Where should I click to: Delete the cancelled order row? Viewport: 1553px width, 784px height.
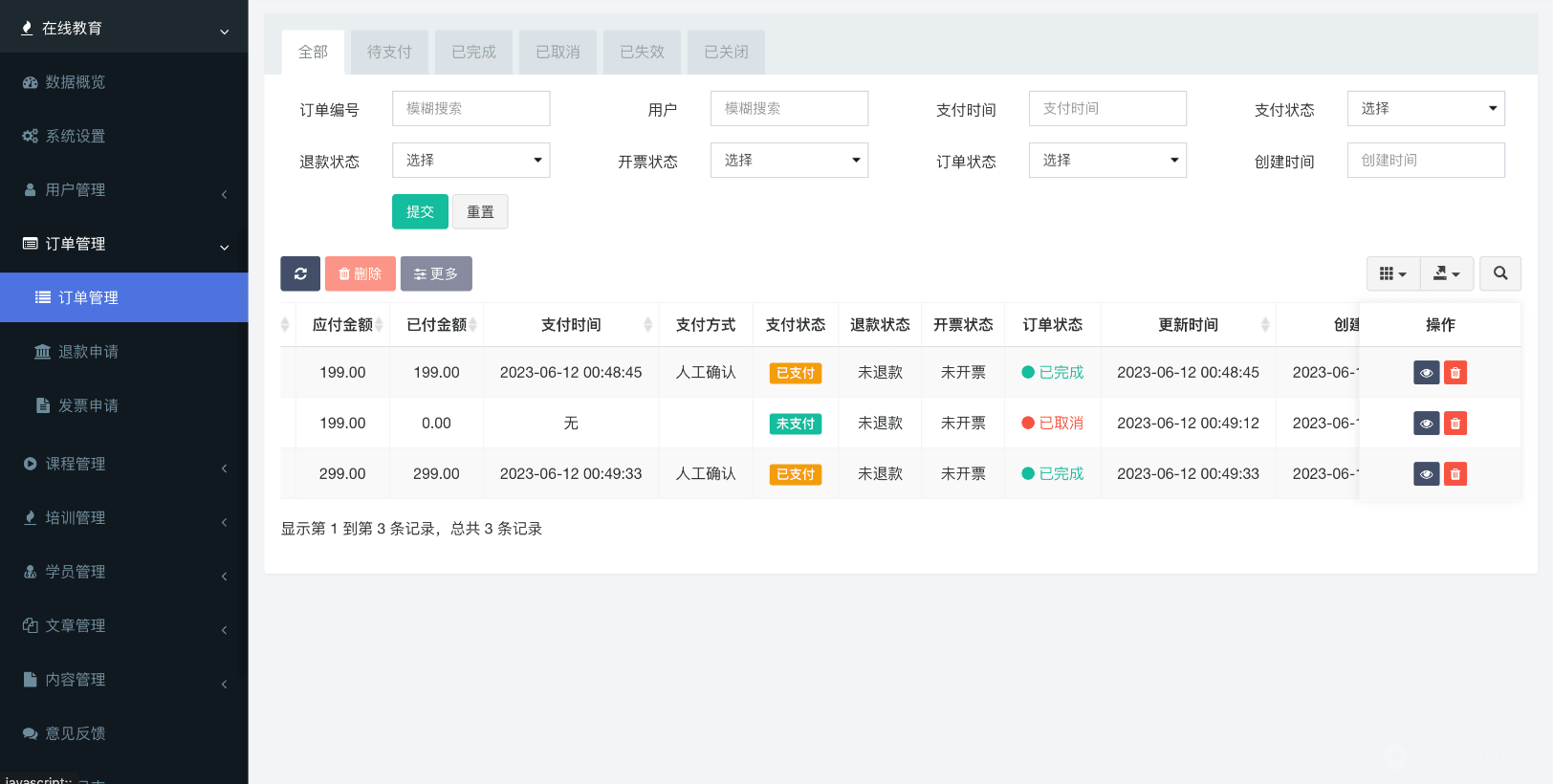coord(1455,424)
